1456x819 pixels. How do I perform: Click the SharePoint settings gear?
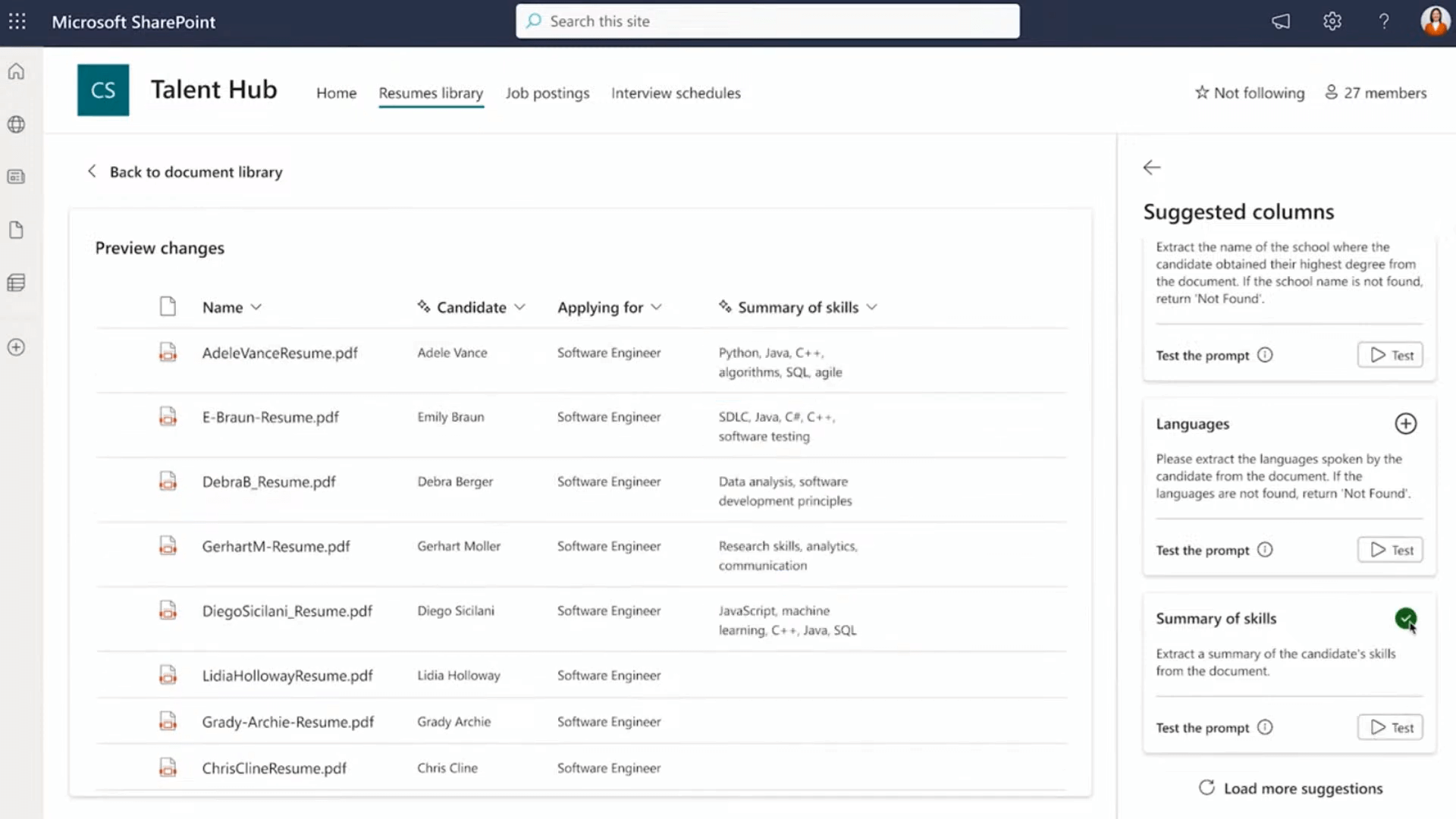tap(1332, 21)
